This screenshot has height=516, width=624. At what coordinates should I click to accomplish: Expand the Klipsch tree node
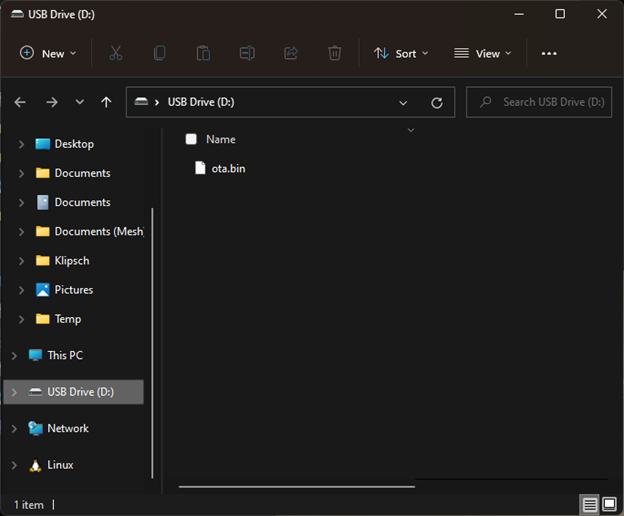pyautogui.click(x=21, y=261)
